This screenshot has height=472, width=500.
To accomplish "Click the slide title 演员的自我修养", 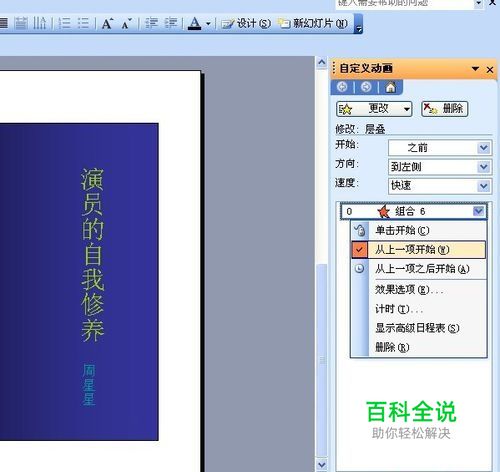I will 92,255.
